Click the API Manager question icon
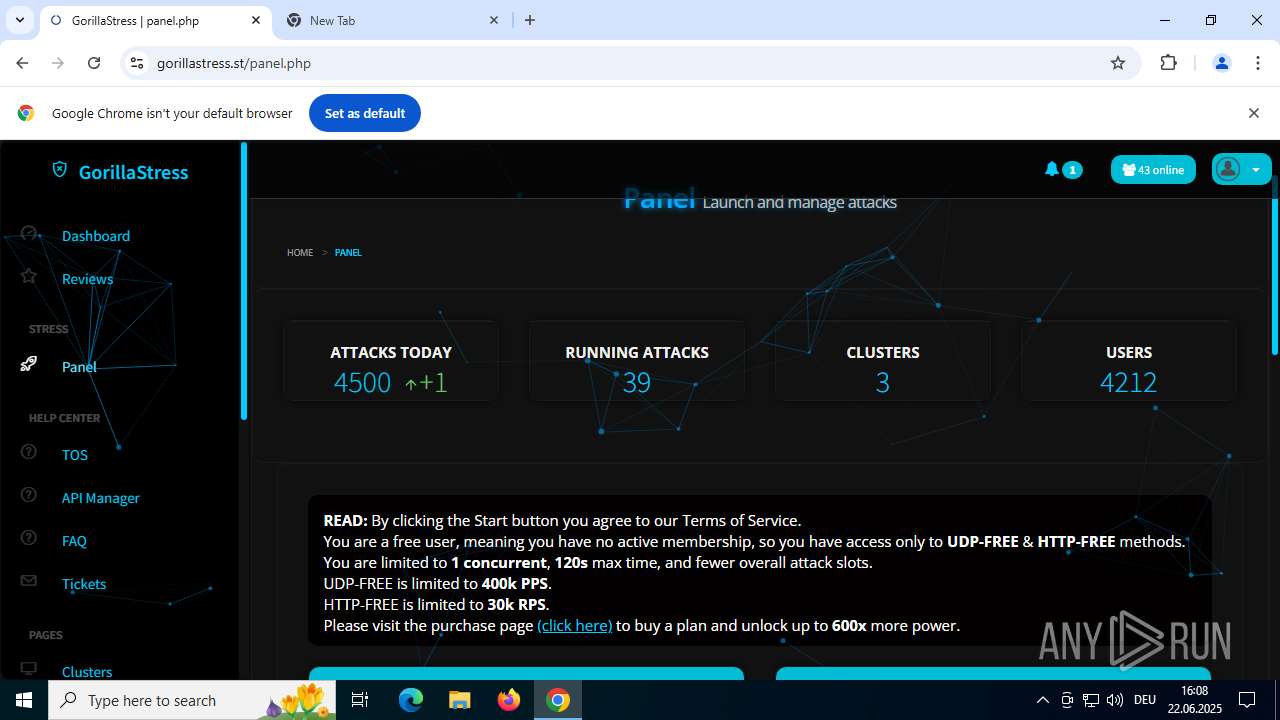Image resolution: width=1280 pixels, height=720 pixels. point(28,495)
